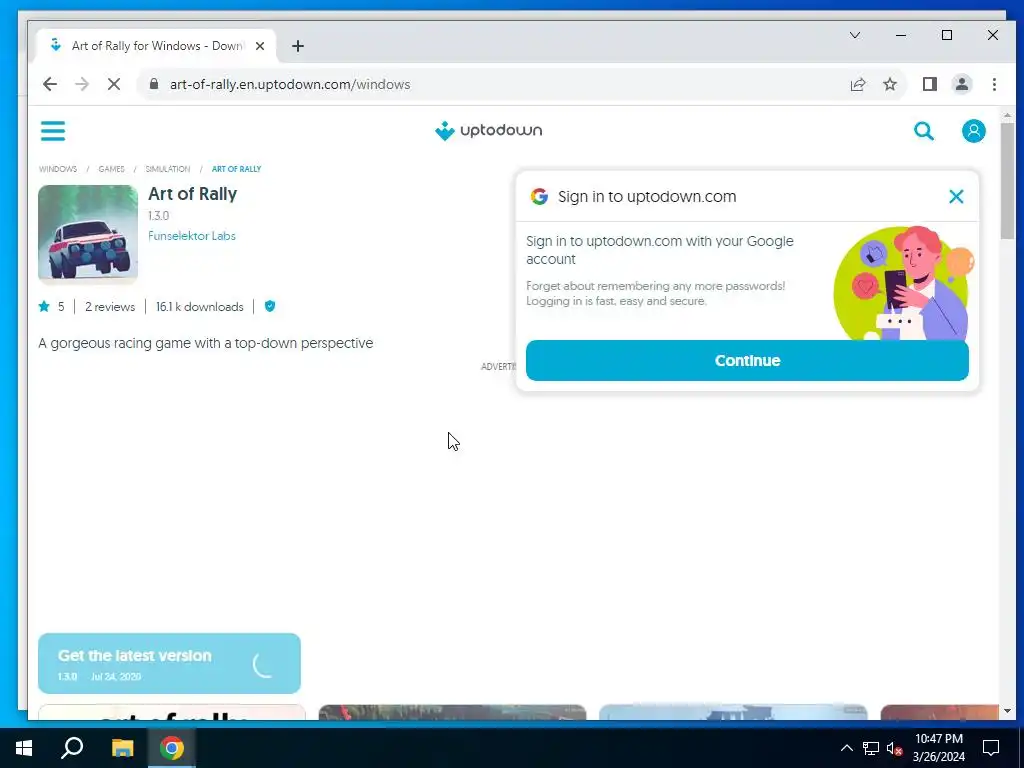
Task: Click the Google logo in sign-in popup
Action: [x=539, y=197]
